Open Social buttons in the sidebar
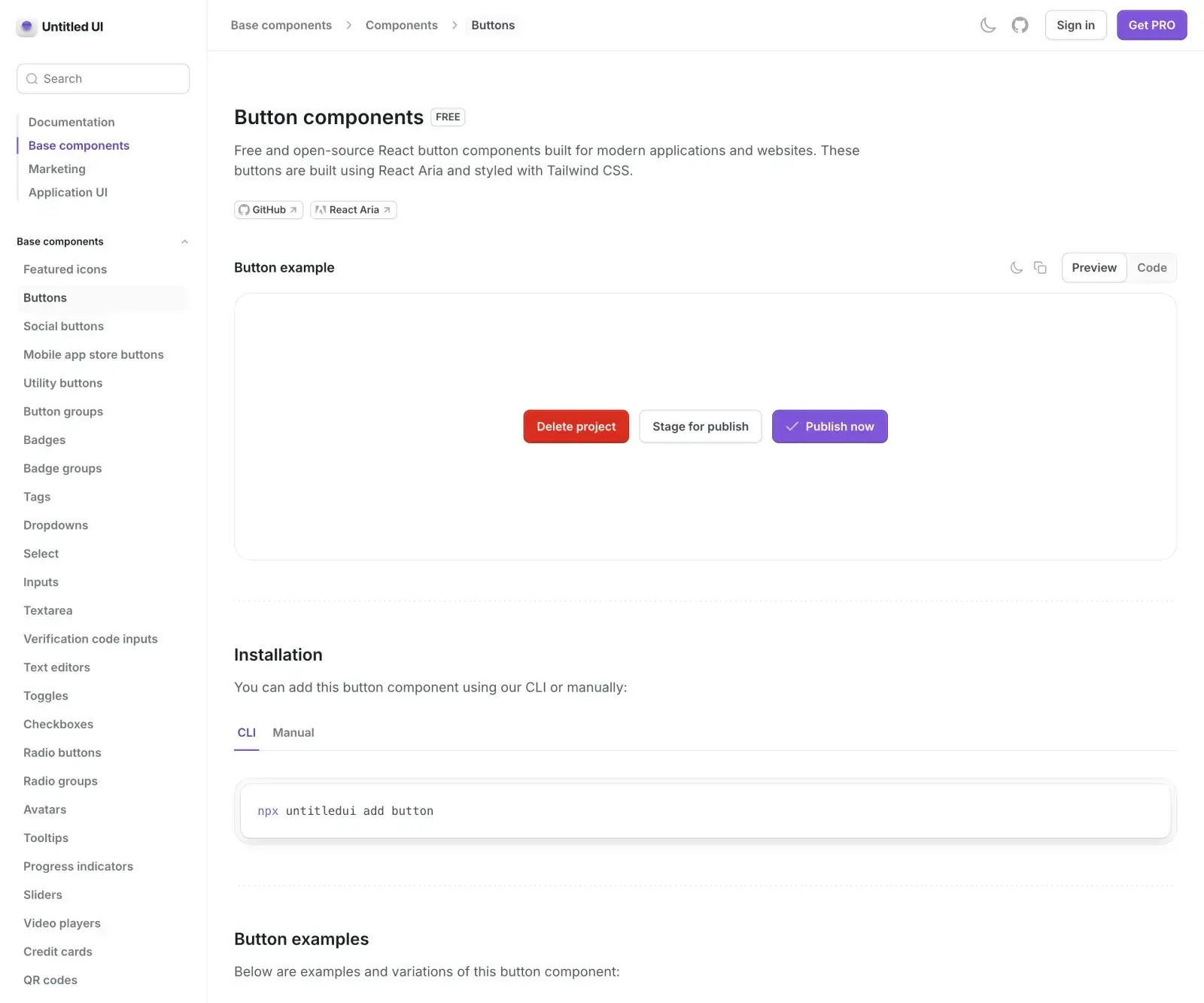1204x1003 pixels. point(63,326)
